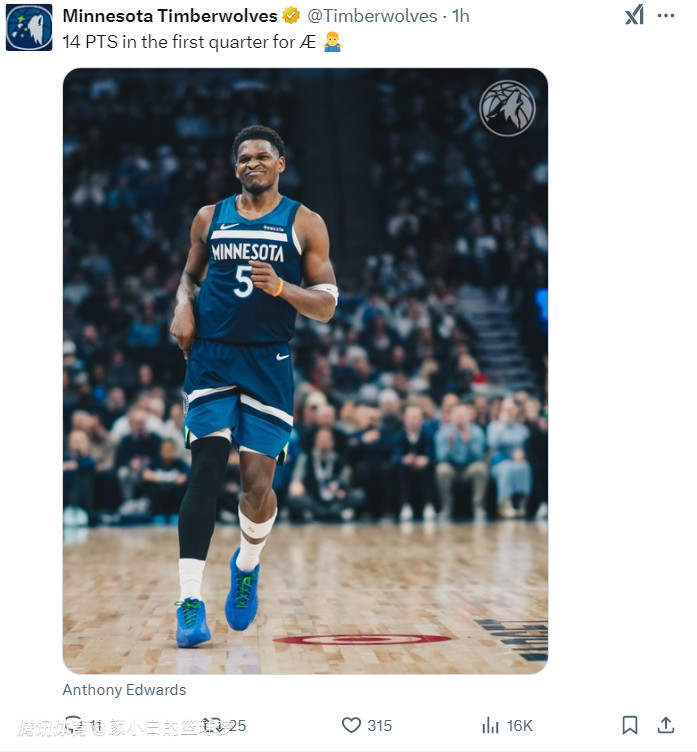Click the 16K views count
Image resolution: width=697 pixels, height=752 pixels.
(x=520, y=726)
